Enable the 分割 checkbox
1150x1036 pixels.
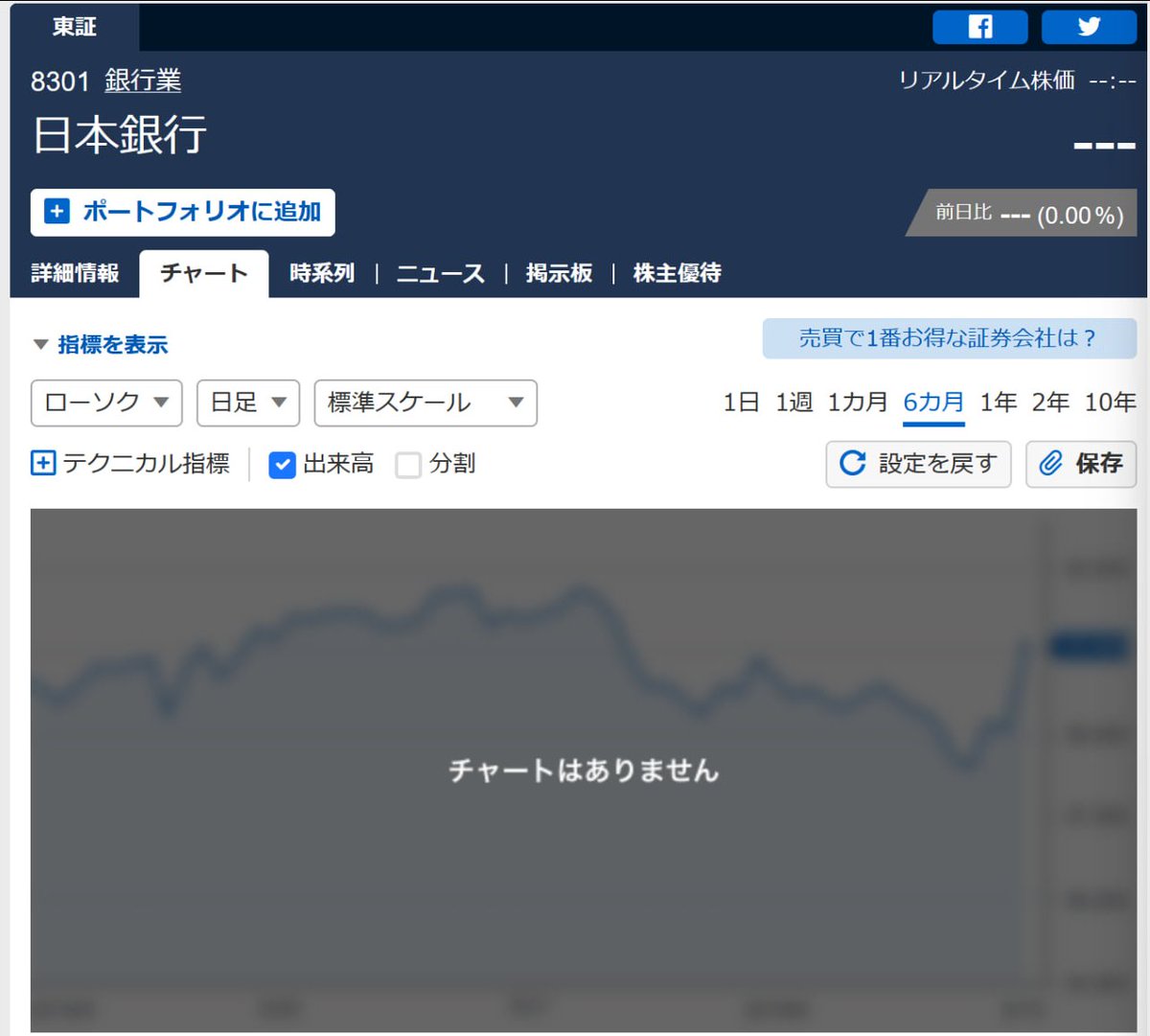[408, 465]
